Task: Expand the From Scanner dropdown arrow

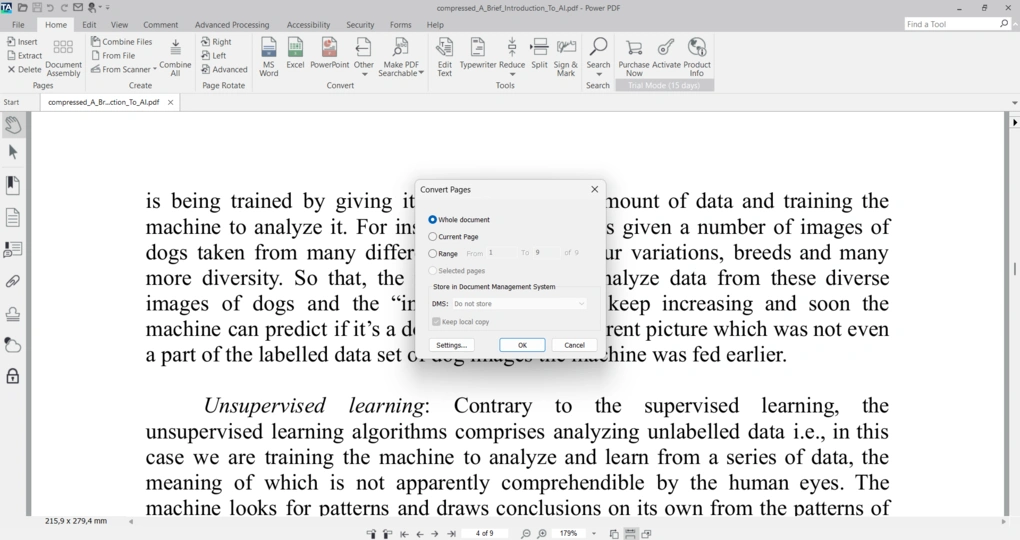Action: pos(155,69)
